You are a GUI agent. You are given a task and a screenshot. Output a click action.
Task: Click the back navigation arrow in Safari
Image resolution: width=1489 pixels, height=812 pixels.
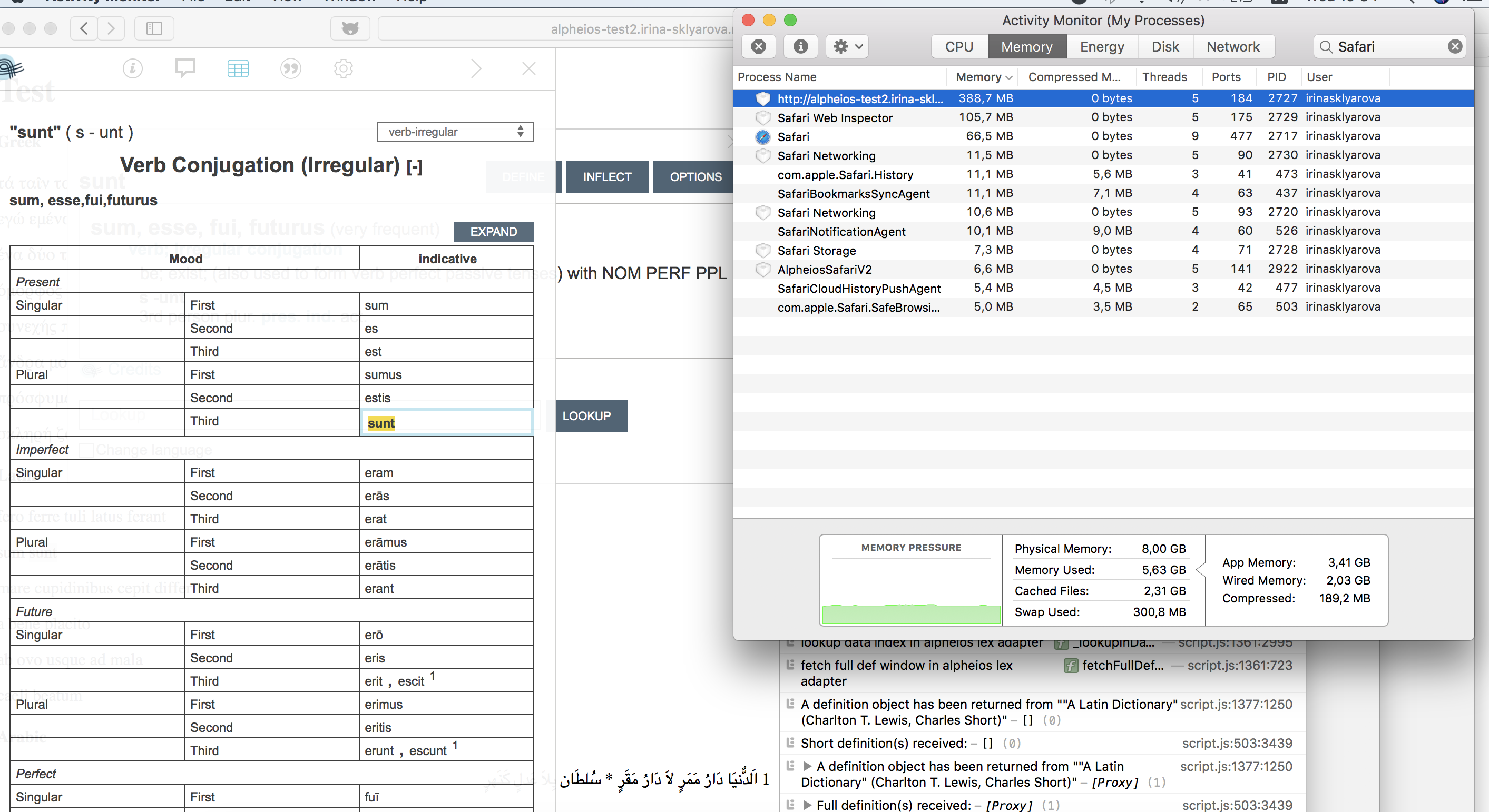pos(83,28)
